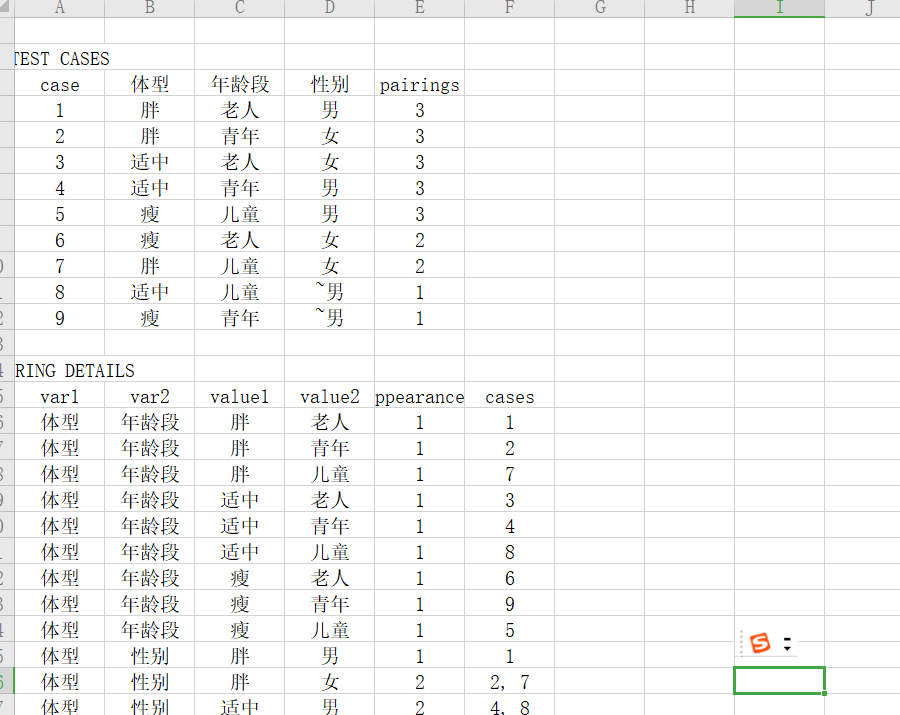Select column D header

tap(330, 8)
